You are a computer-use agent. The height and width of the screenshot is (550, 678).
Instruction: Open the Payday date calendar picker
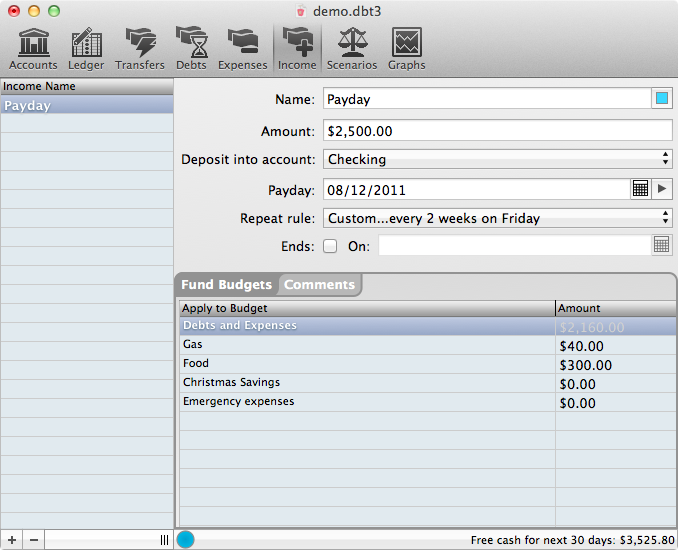(x=641, y=189)
